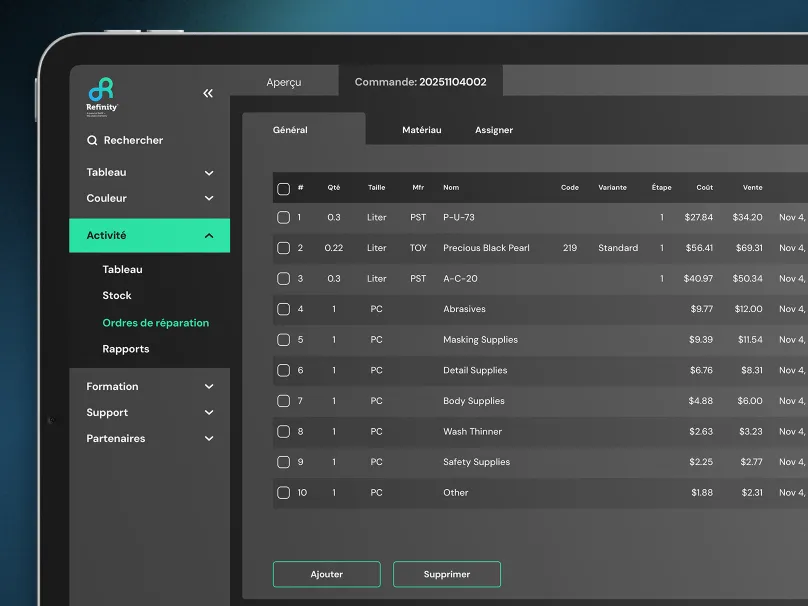Sort by the Coût column header
This screenshot has width=808, height=606.
point(704,188)
